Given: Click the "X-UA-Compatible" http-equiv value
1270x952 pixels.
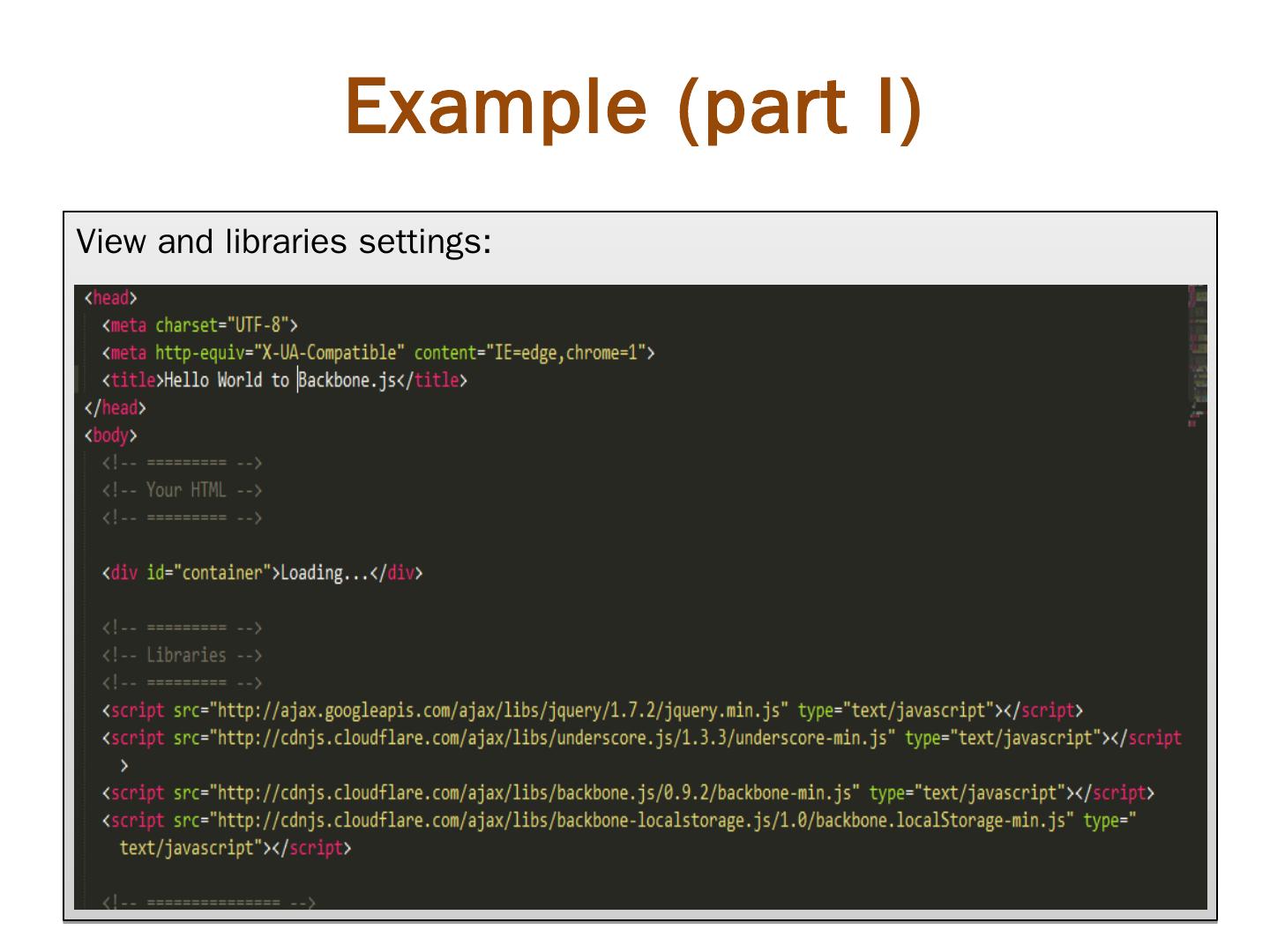Looking at the screenshot, I should coord(329,353).
